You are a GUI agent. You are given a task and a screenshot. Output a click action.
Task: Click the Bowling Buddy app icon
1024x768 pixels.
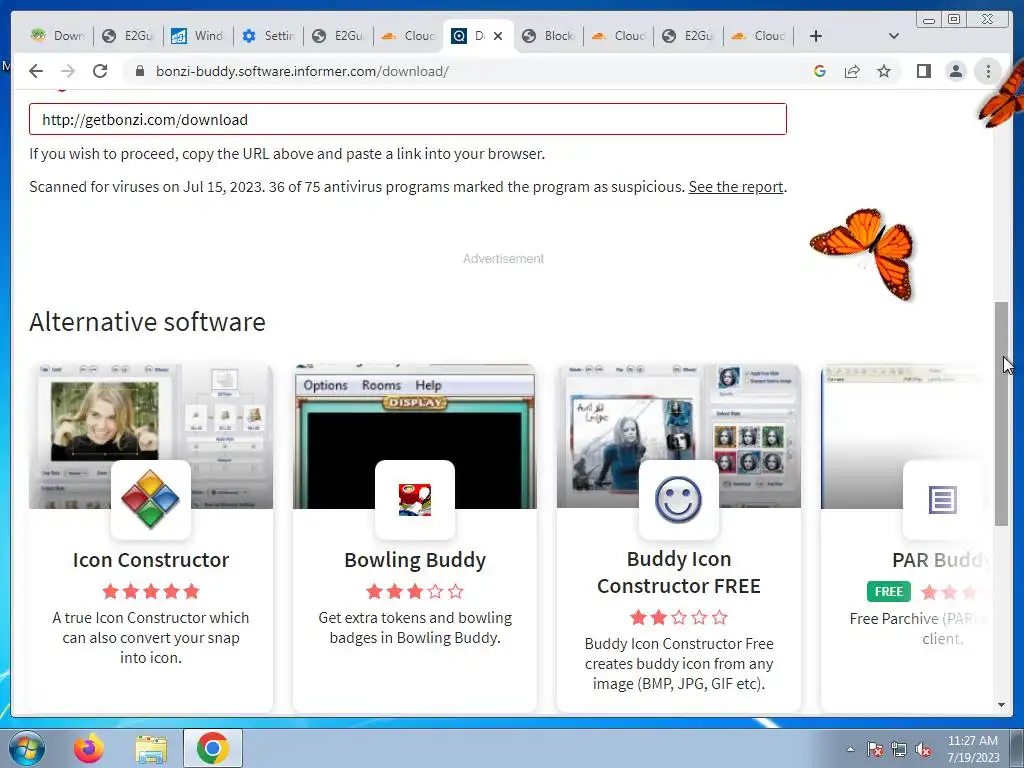(415, 500)
